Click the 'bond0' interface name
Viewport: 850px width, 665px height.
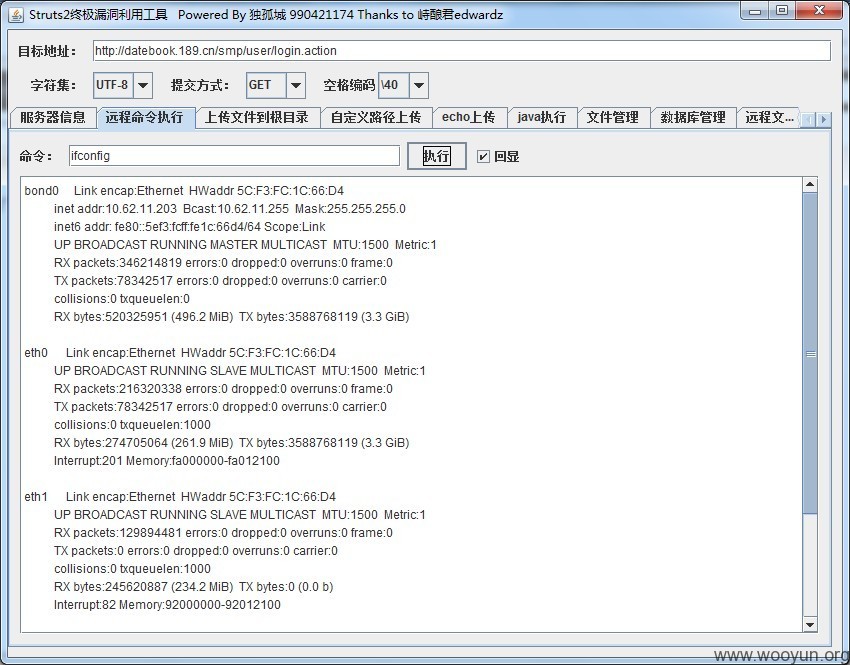pos(41,191)
